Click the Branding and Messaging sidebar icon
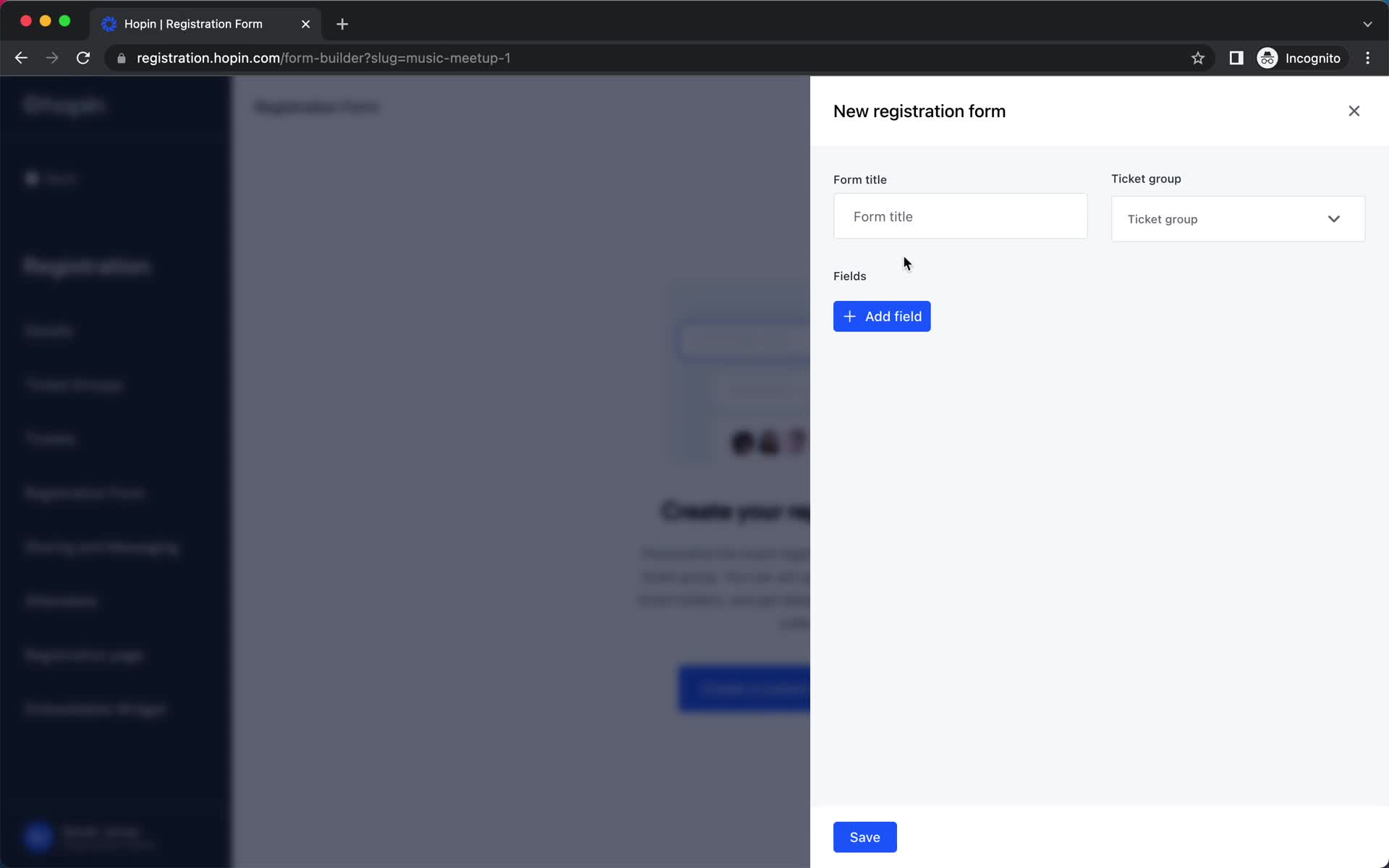This screenshot has height=868, width=1389. pyautogui.click(x=100, y=547)
